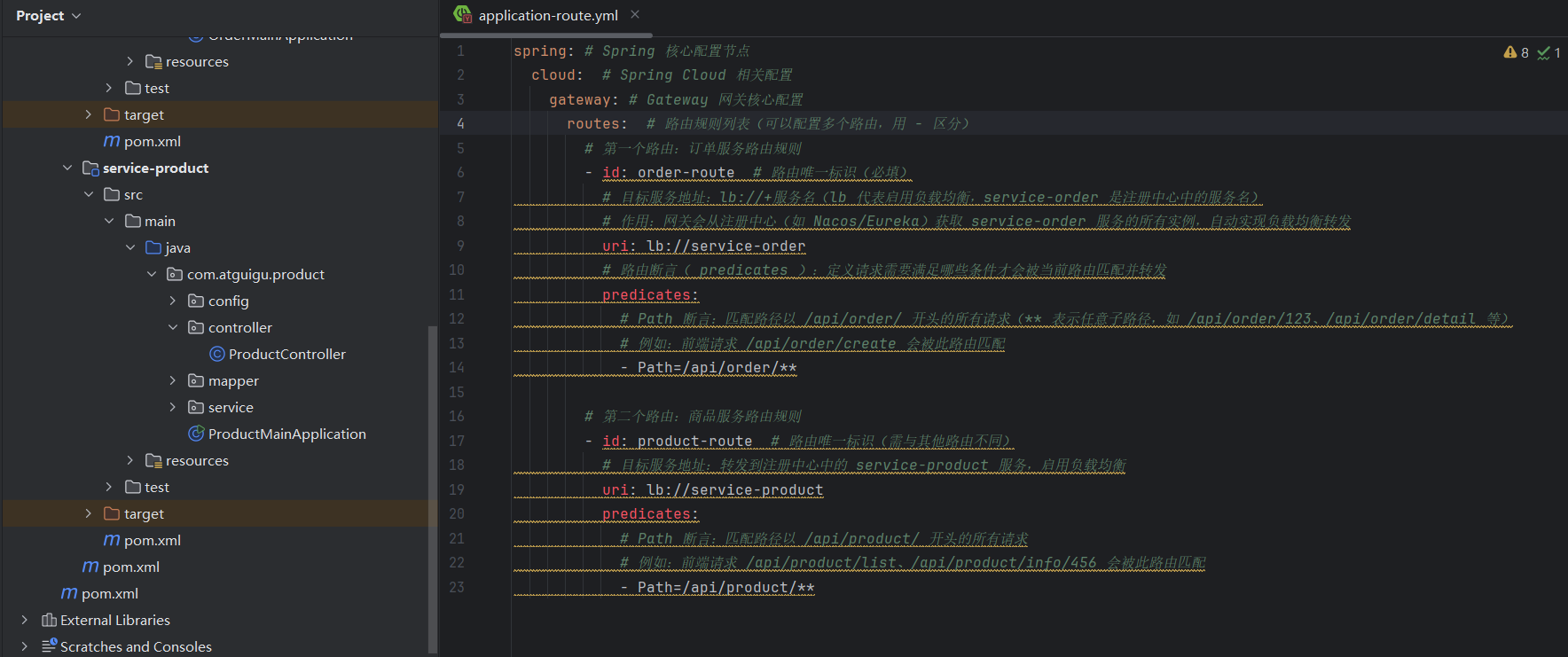The image size is (1568, 657).
Task: Click 'uri: lb://service-product' text
Action: (x=713, y=490)
